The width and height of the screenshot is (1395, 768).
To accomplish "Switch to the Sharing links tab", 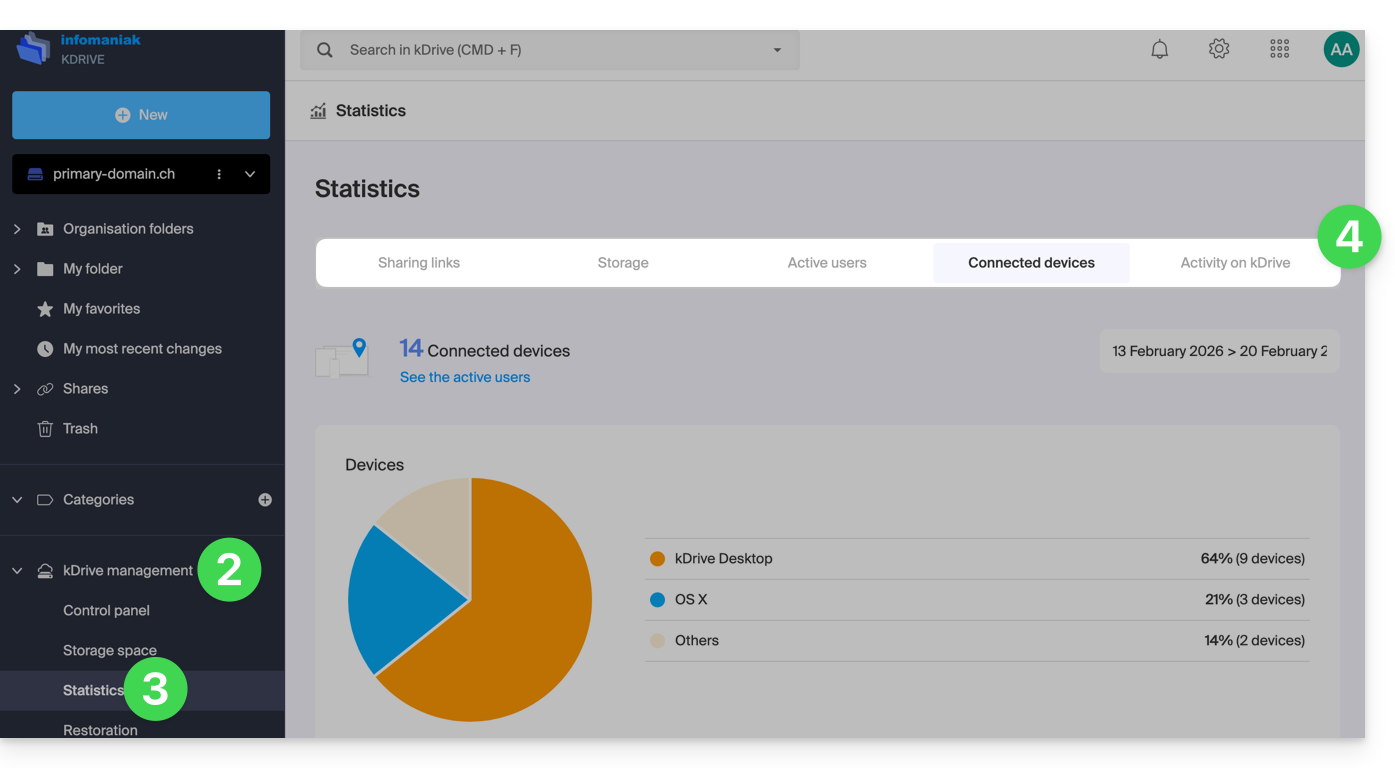I will click(419, 263).
